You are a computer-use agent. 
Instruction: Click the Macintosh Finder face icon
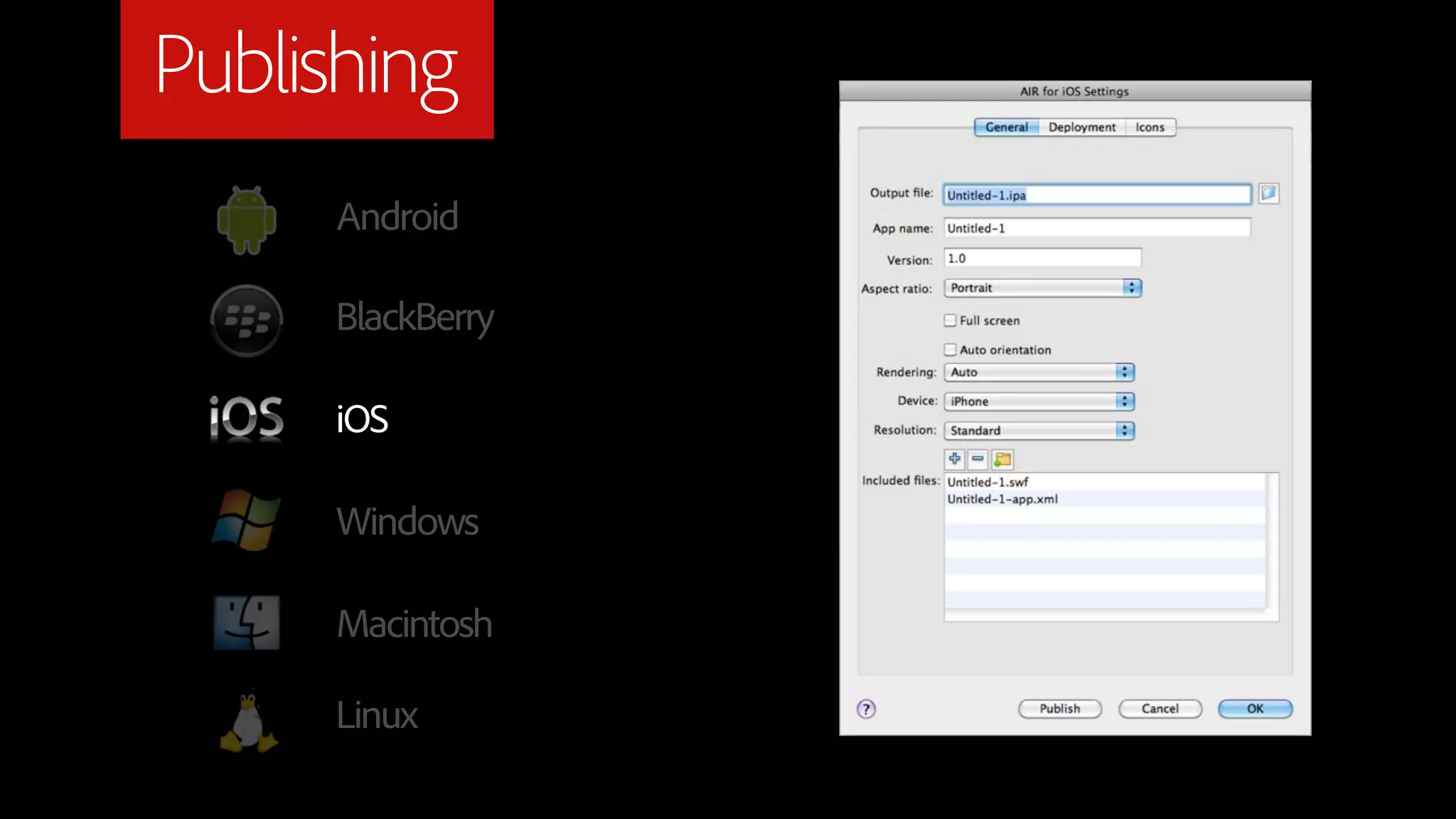(247, 622)
